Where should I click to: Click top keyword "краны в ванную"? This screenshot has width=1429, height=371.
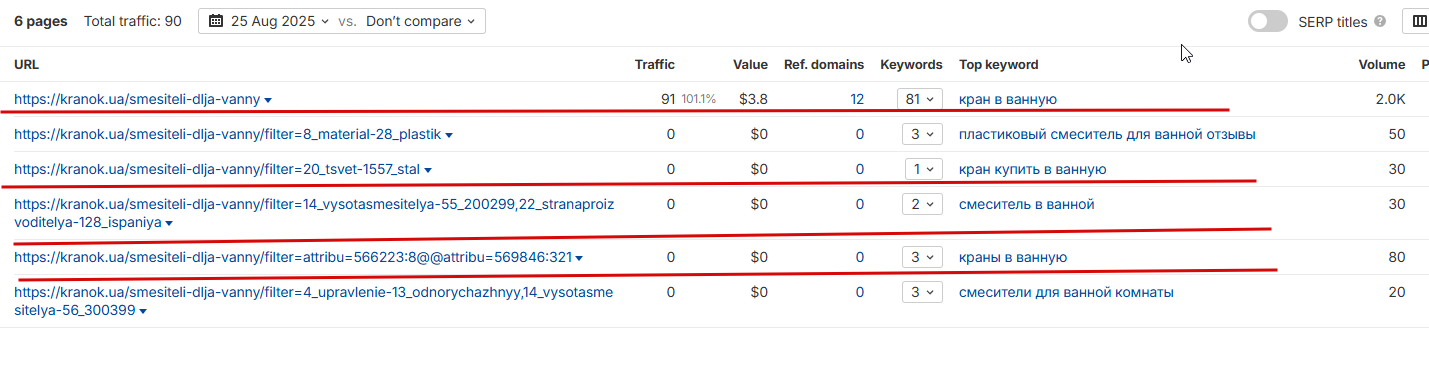tap(1013, 257)
